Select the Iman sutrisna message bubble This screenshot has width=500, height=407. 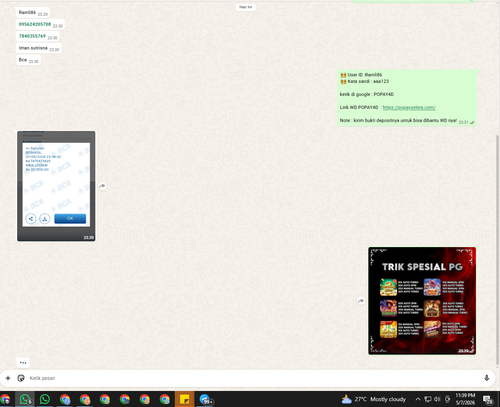coord(38,48)
